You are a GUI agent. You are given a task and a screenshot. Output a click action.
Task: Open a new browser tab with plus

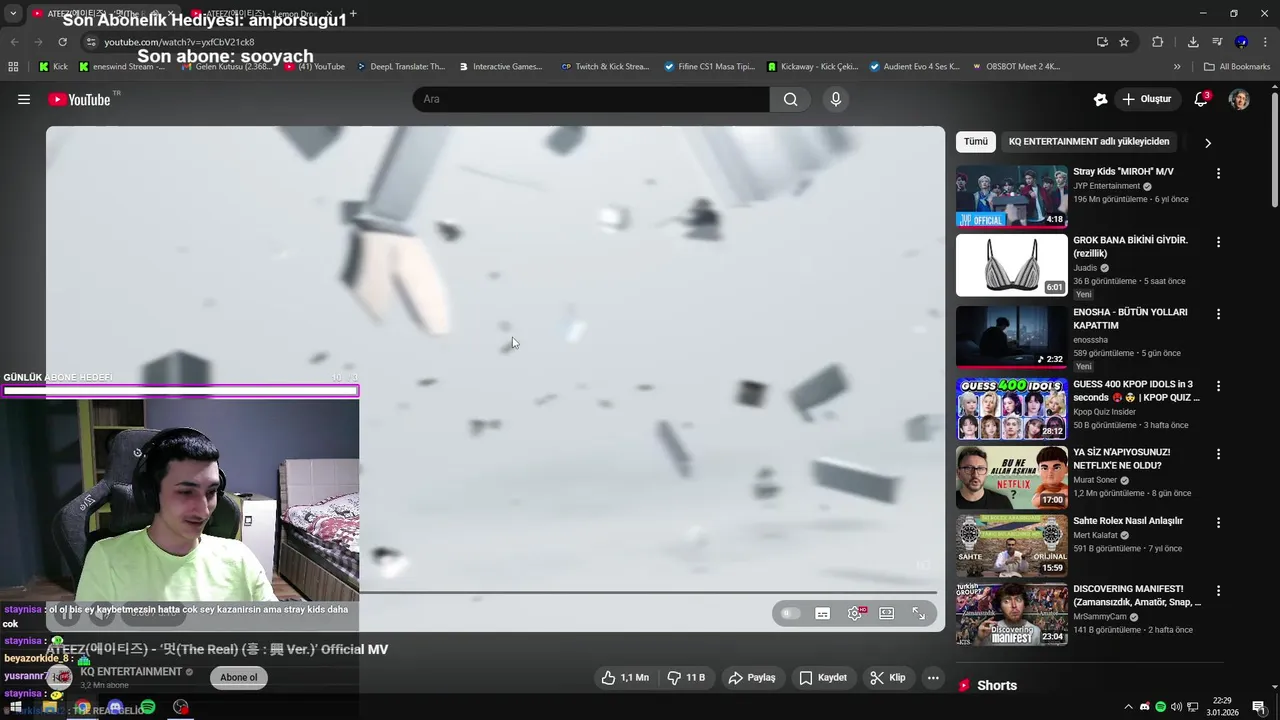[x=353, y=14]
